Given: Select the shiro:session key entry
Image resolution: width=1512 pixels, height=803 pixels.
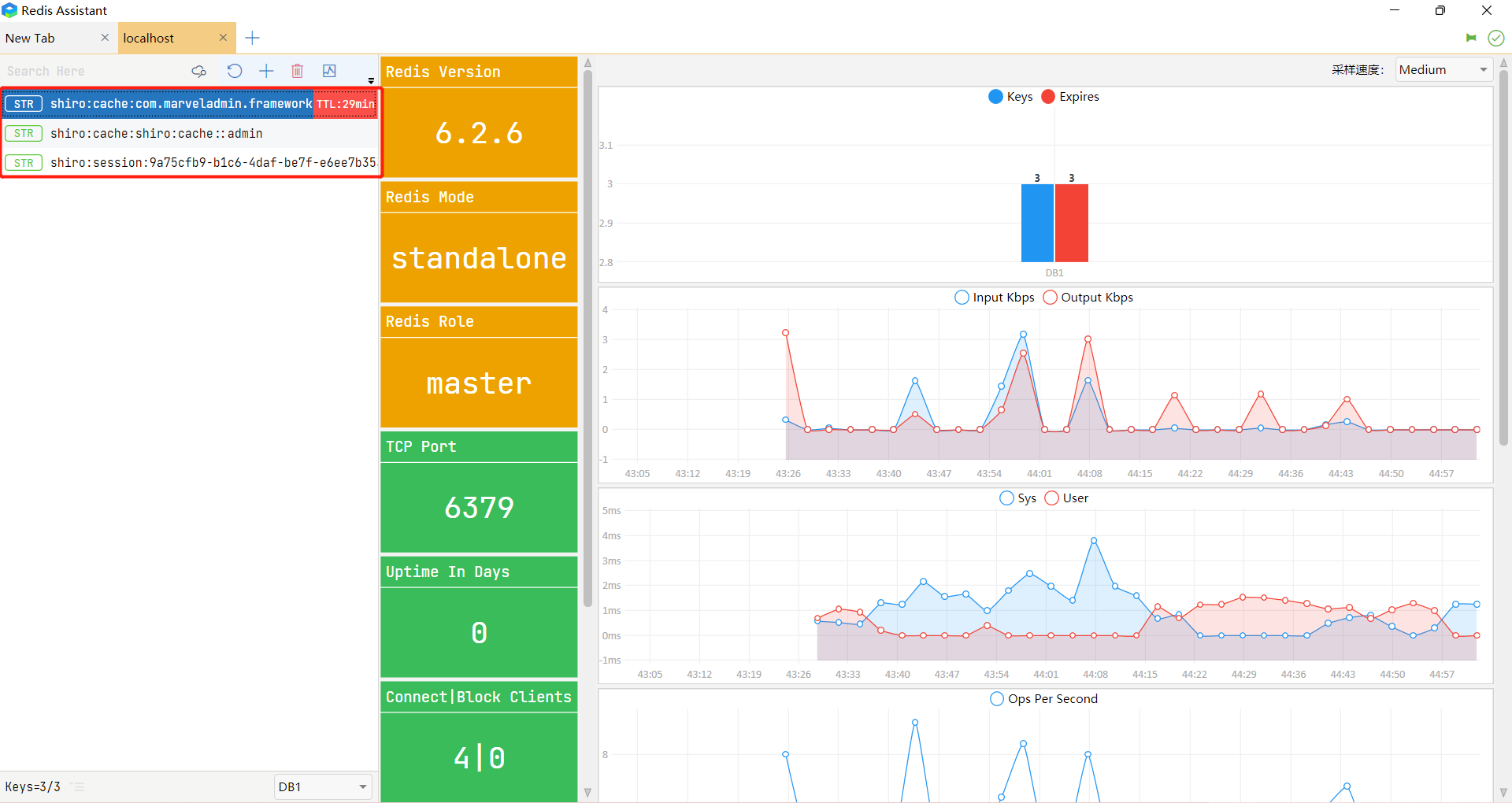Looking at the screenshot, I should click(213, 163).
